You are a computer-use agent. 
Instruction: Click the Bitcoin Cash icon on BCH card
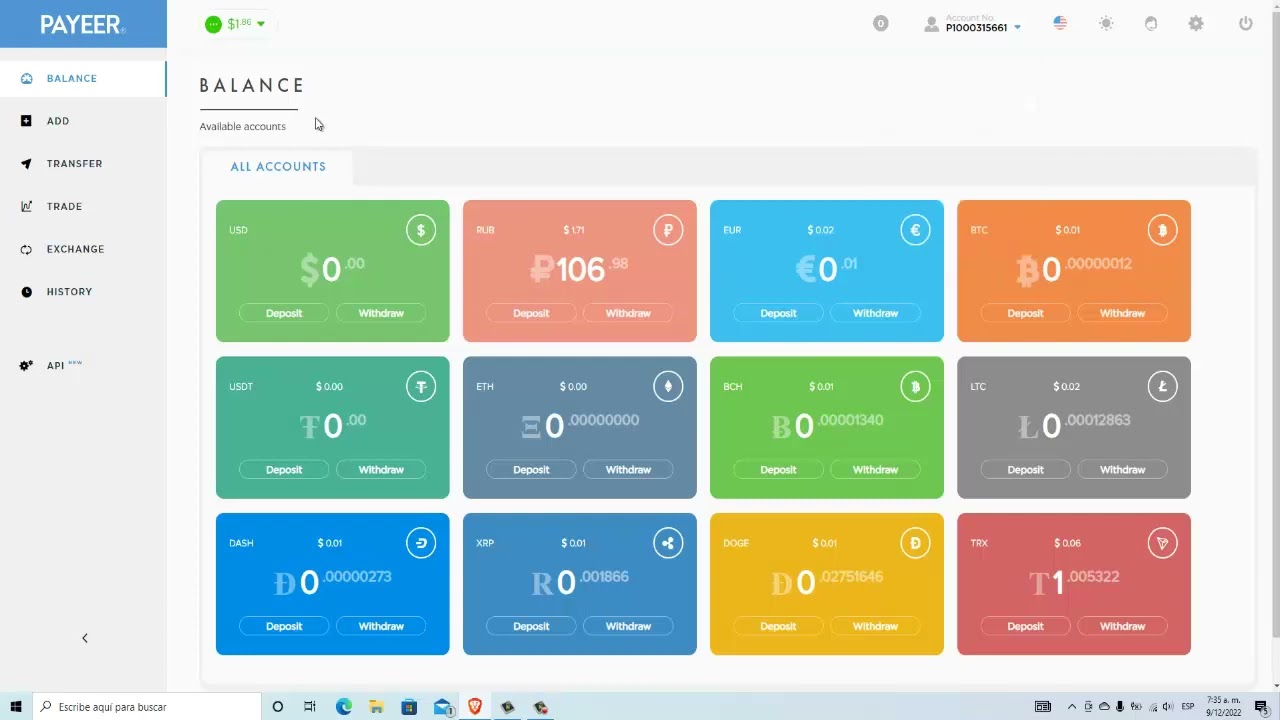click(915, 386)
